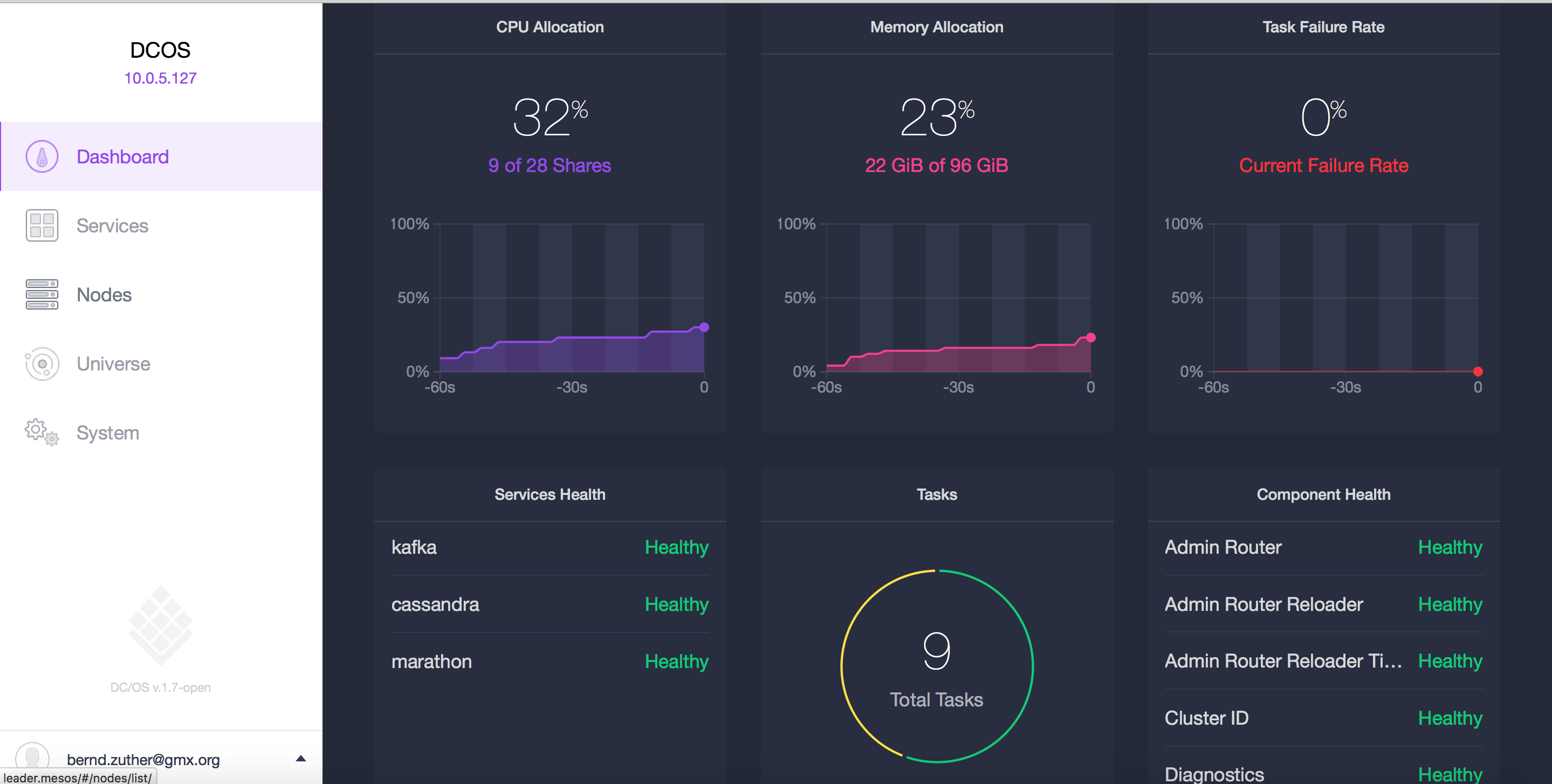The width and height of the screenshot is (1552, 784).
Task: Click the Total Tasks ring chart
Action: (x=936, y=666)
